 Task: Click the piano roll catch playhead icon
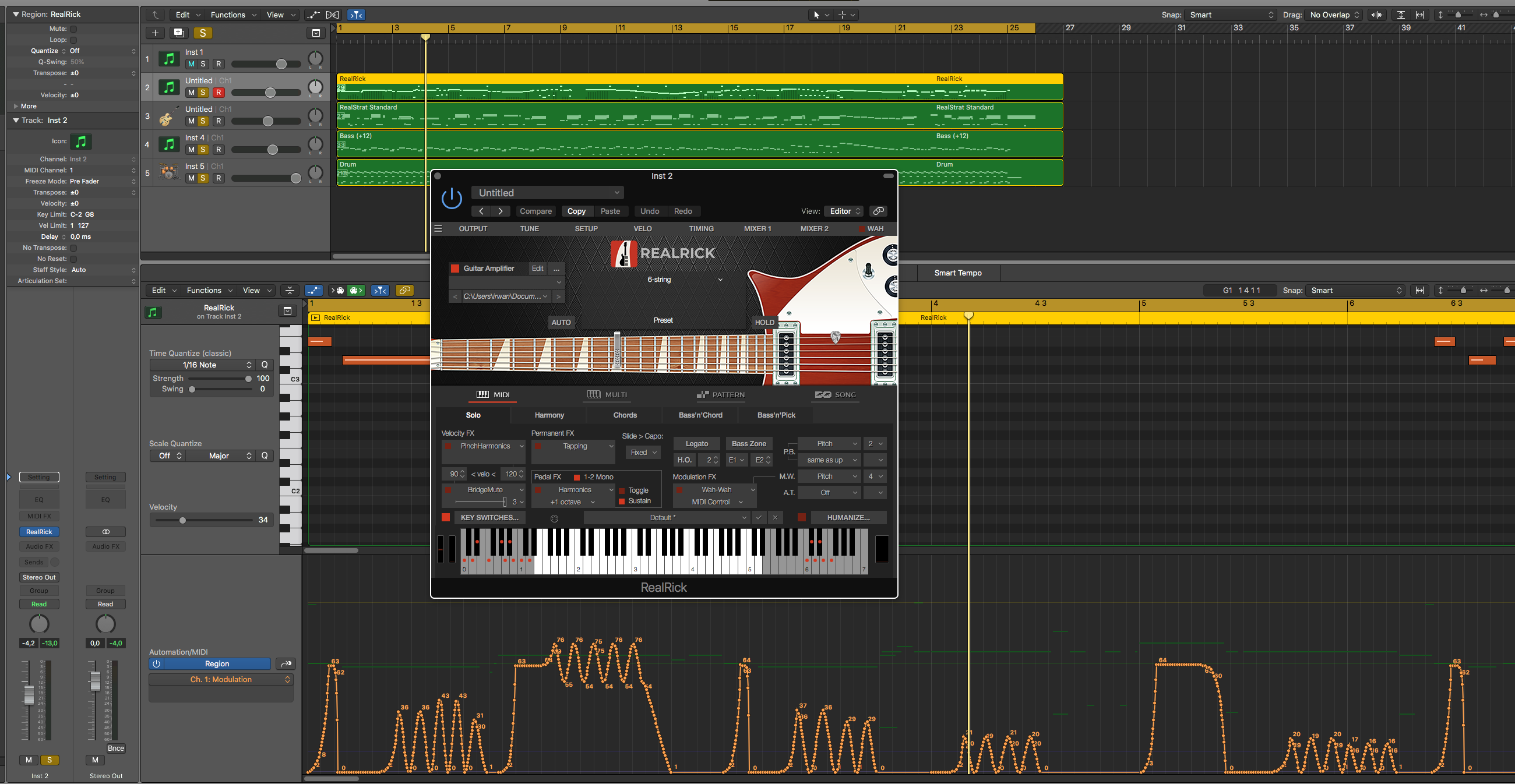pyautogui.click(x=380, y=290)
